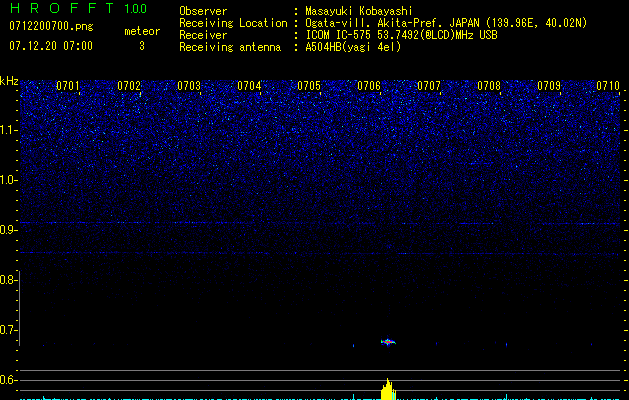Click the 0706 time marker

pyautogui.click(x=369, y=86)
